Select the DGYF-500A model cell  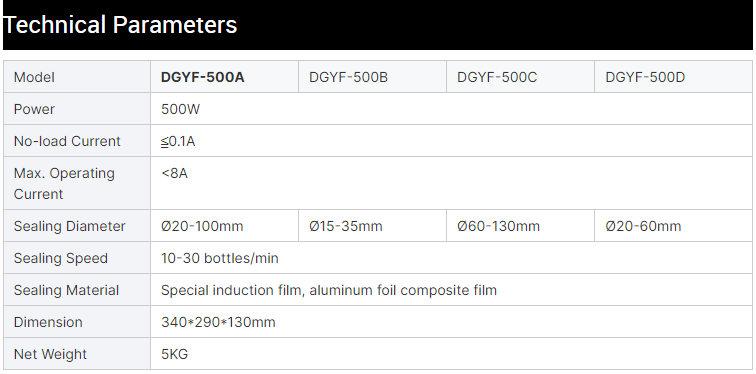click(224, 77)
